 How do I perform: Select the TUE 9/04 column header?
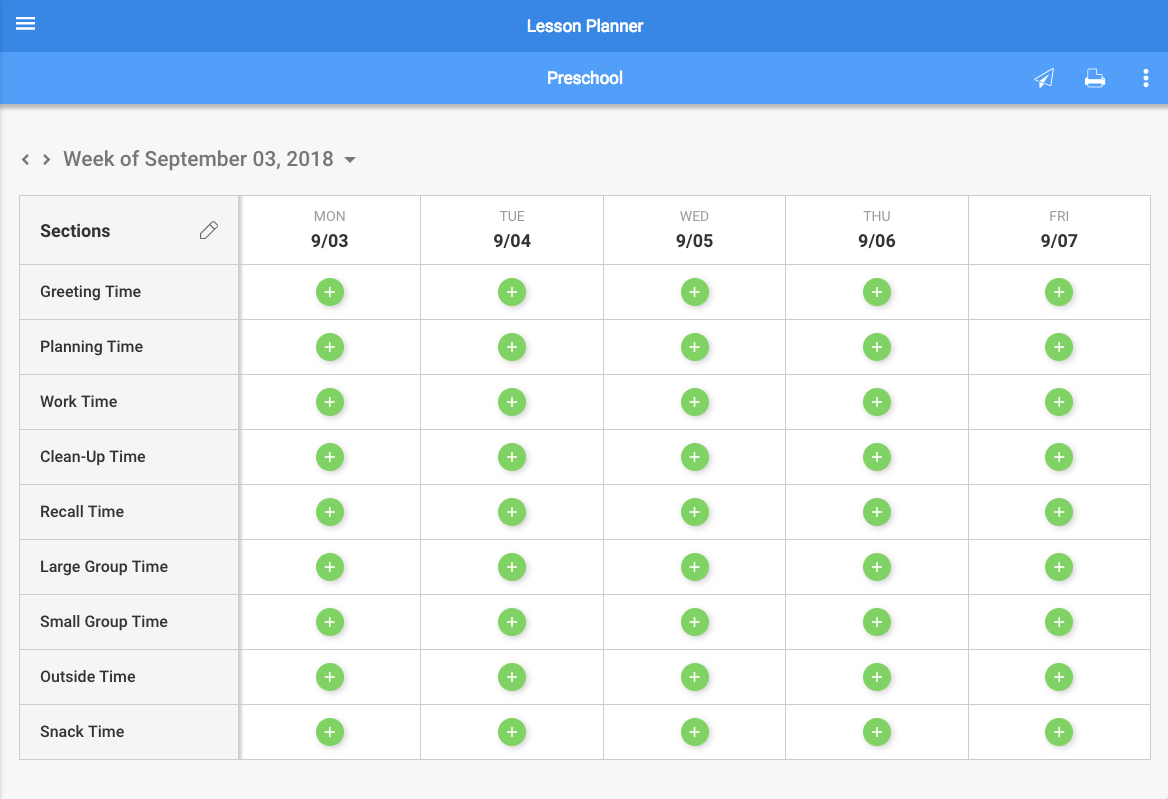pos(512,229)
